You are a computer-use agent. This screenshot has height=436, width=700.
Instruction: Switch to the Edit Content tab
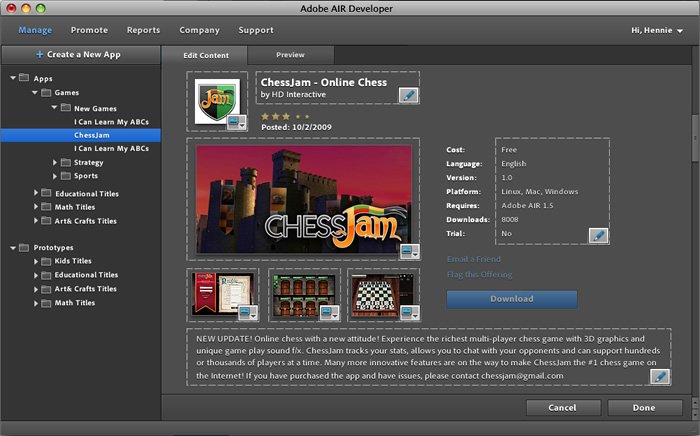[x=205, y=55]
